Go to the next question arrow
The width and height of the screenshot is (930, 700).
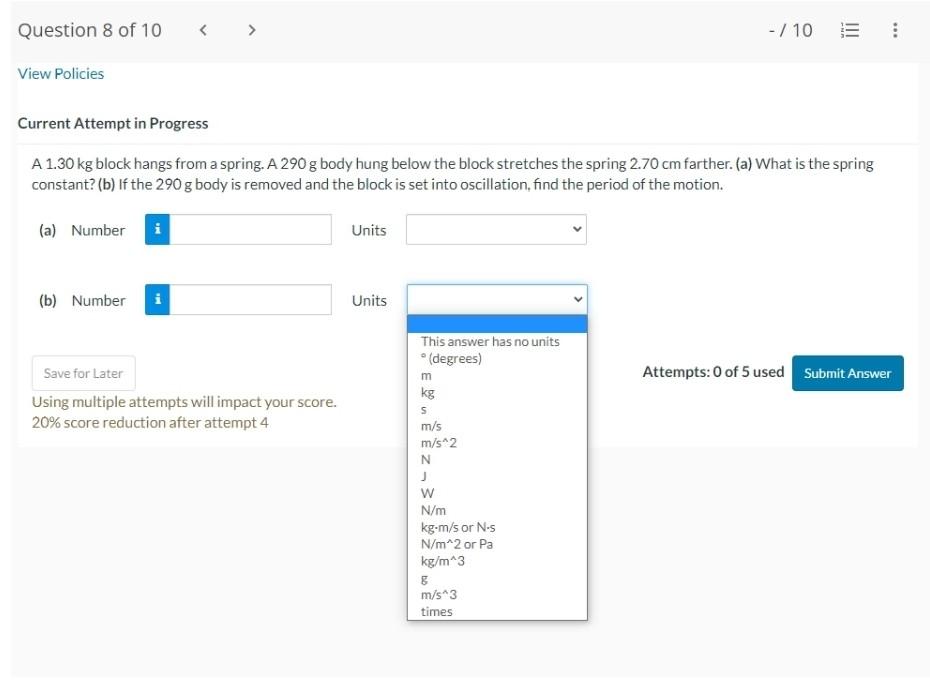pyautogui.click(x=251, y=30)
